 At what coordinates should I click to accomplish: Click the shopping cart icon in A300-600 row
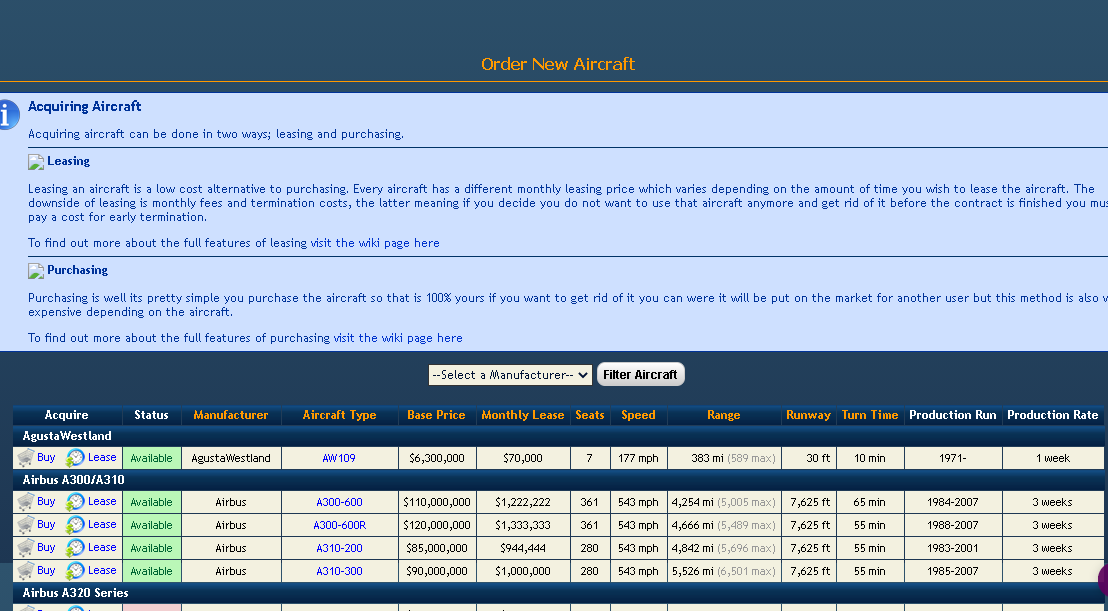tap(26, 502)
